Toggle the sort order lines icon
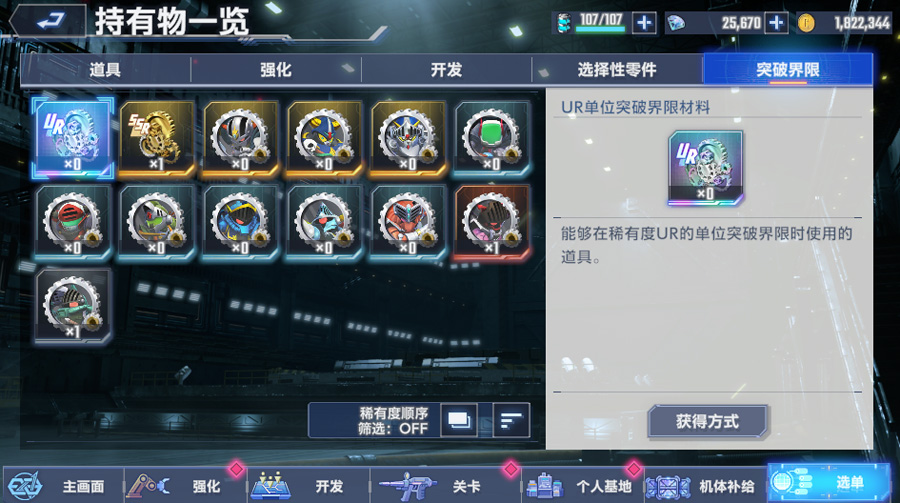This screenshot has width=900, height=503. coord(511,420)
